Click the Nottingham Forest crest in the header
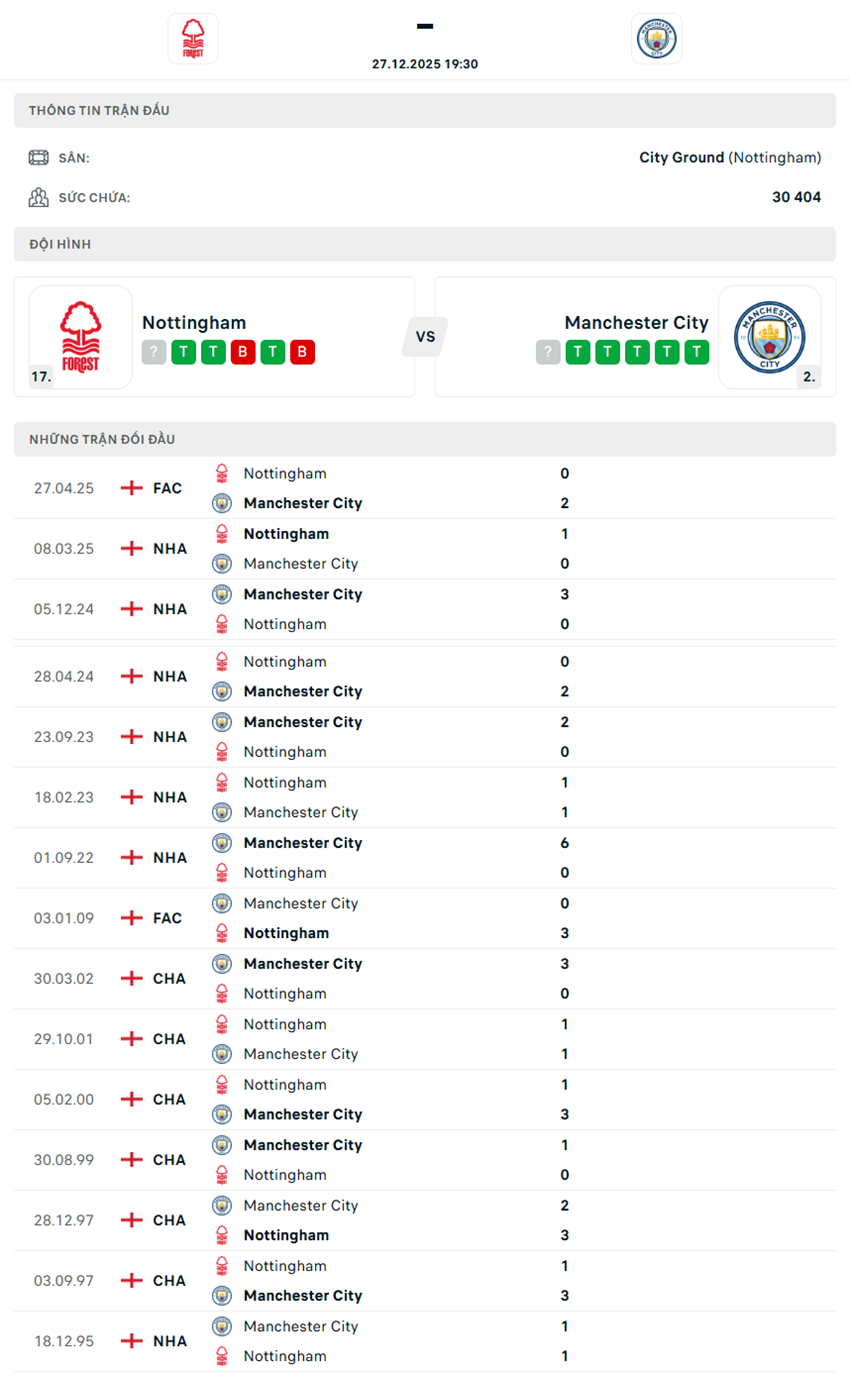This screenshot has height=1374, width=850. click(x=193, y=38)
